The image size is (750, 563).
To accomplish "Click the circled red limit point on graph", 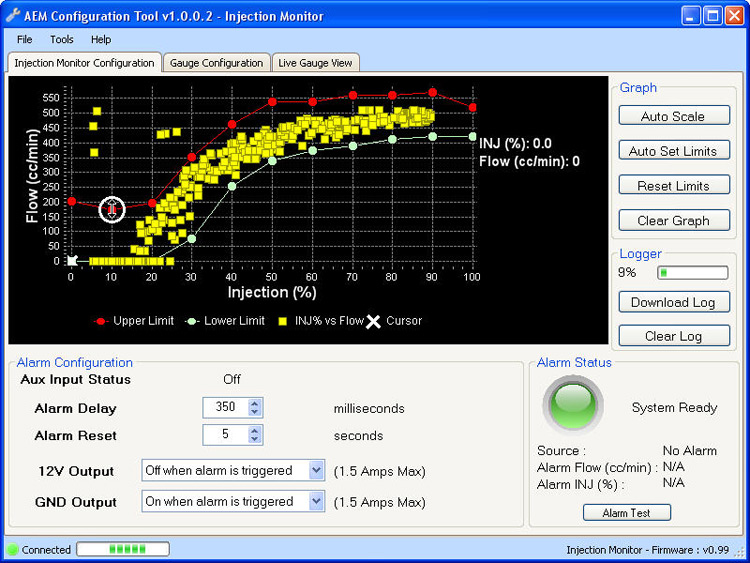I will 111,208.
